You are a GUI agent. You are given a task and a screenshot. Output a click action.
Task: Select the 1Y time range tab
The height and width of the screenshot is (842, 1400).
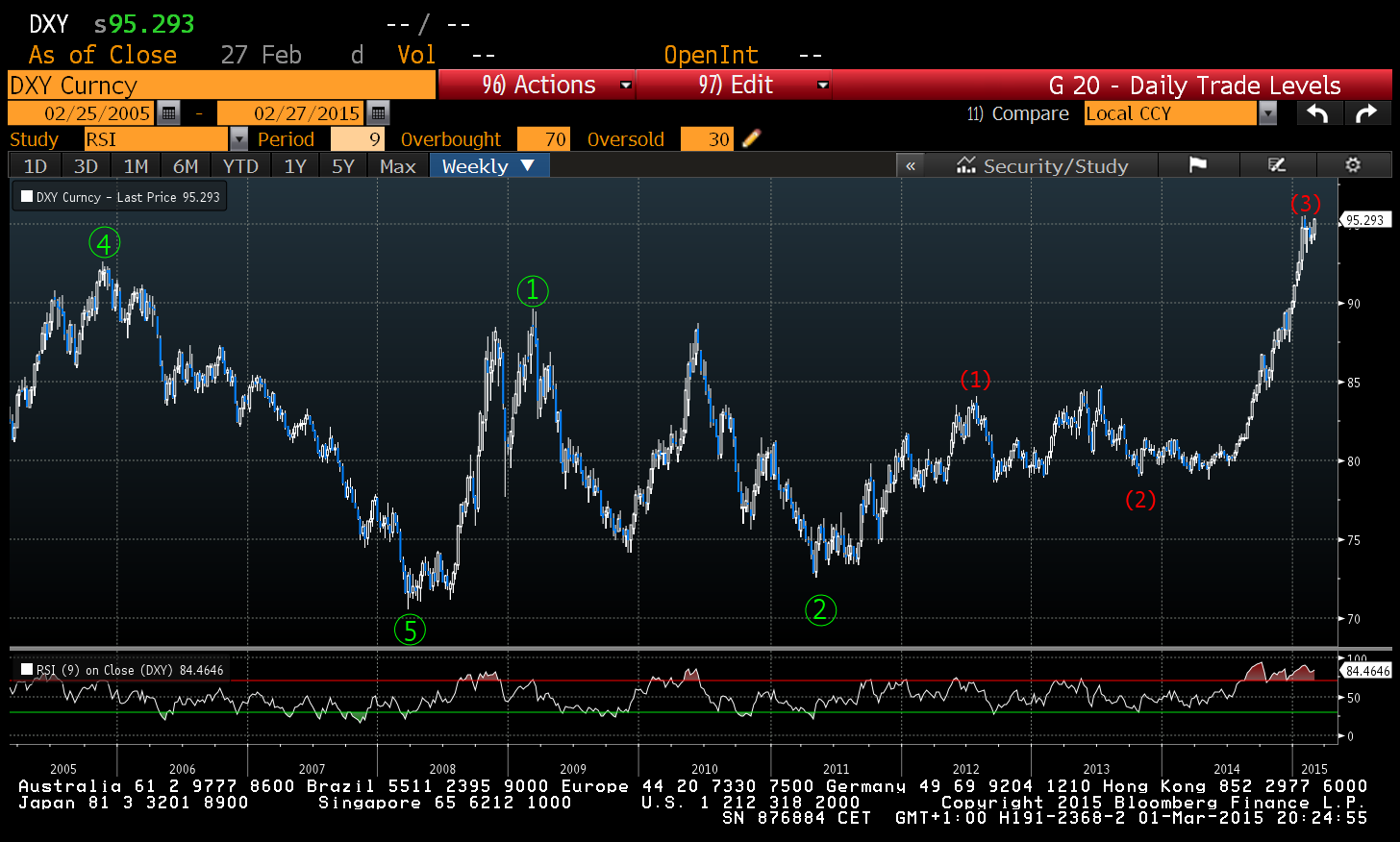295,165
